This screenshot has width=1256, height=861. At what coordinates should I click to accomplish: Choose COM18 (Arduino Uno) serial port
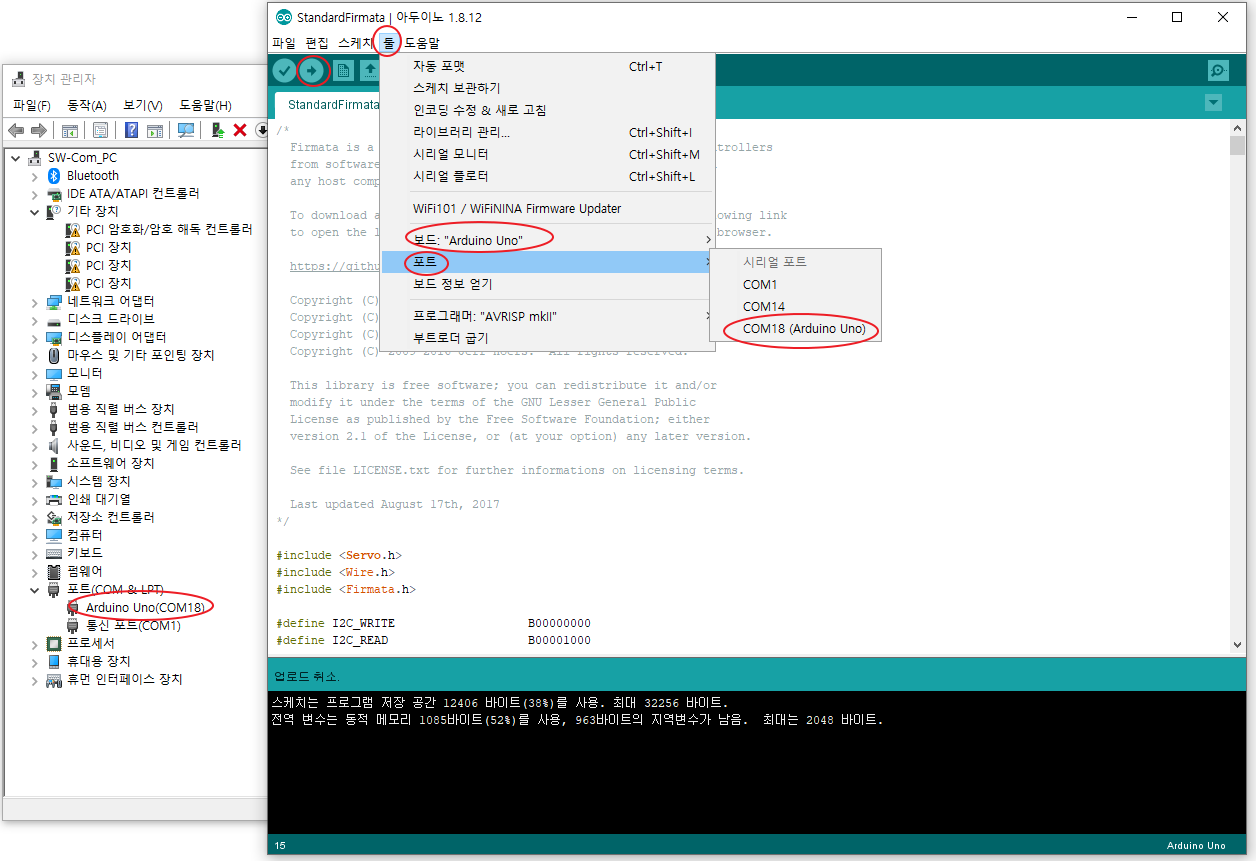coord(796,329)
